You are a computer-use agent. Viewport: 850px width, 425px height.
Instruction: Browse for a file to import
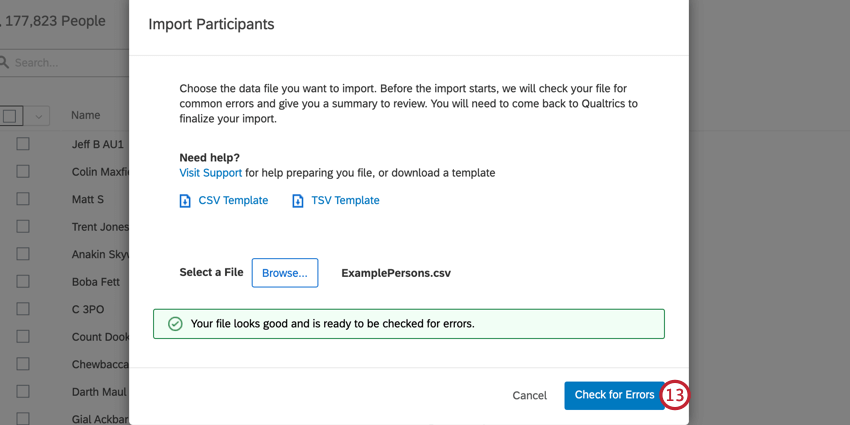[285, 273]
